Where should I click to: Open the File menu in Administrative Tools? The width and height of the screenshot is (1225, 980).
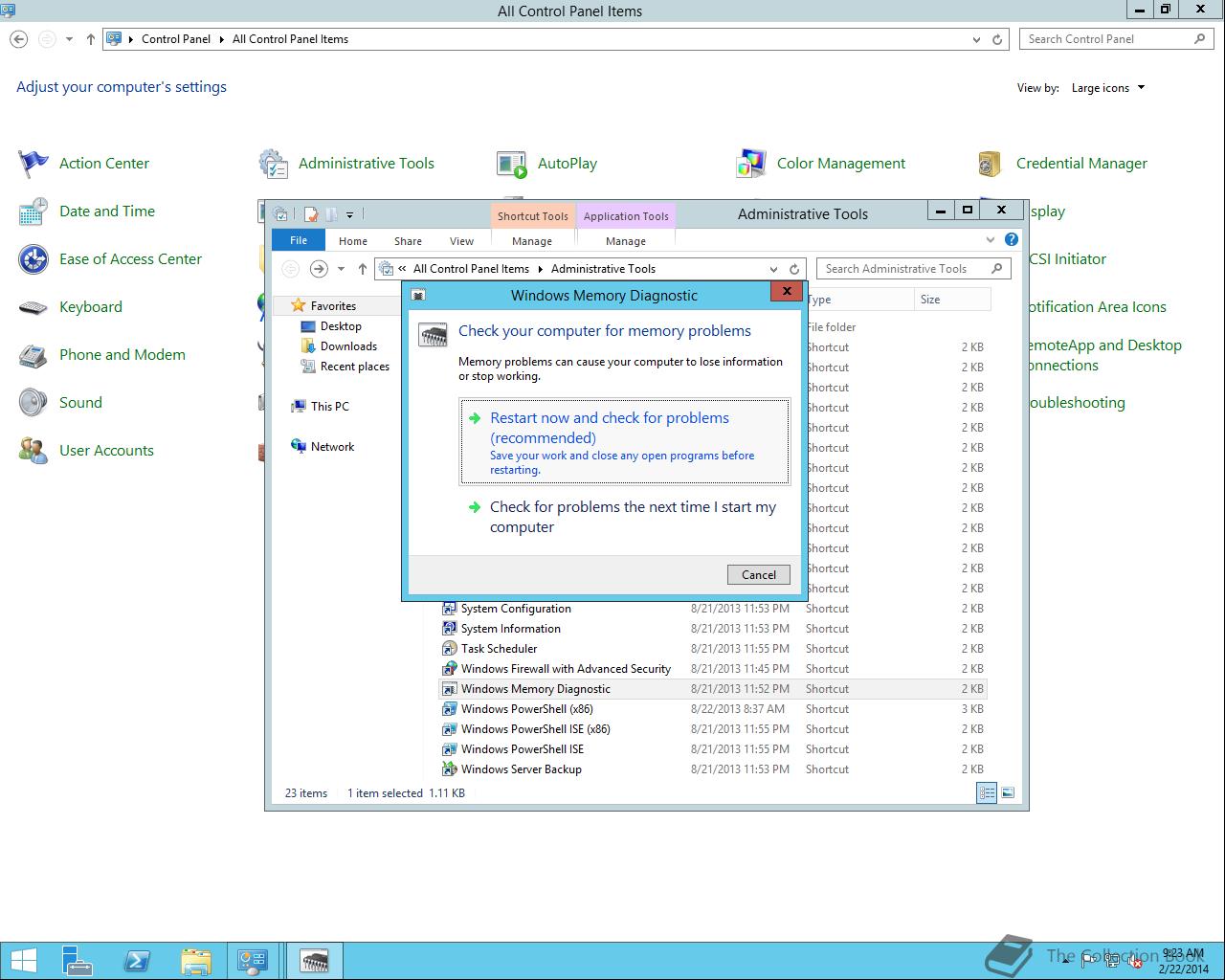(x=299, y=240)
